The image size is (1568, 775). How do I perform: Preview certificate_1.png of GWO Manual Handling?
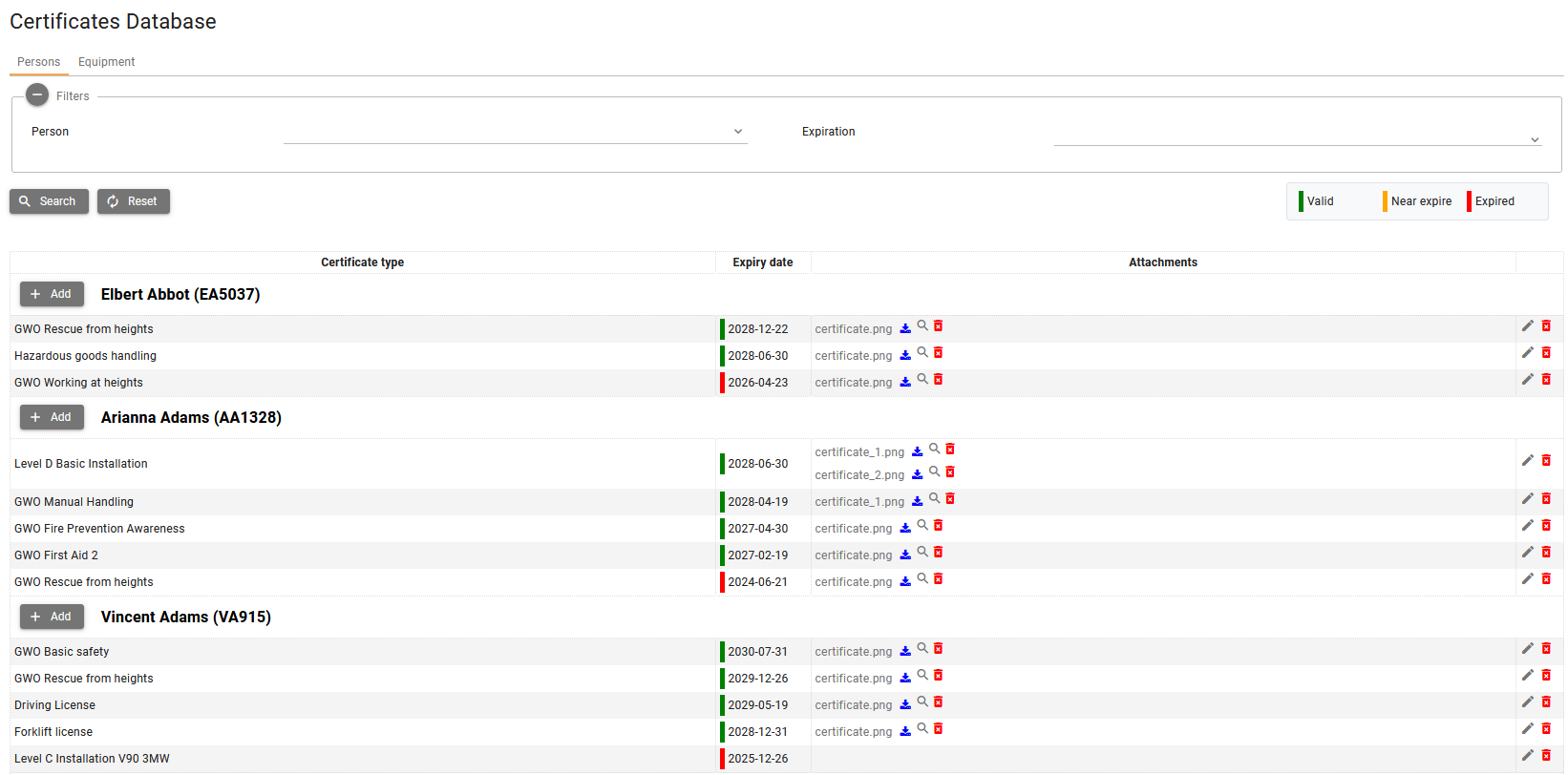(935, 498)
